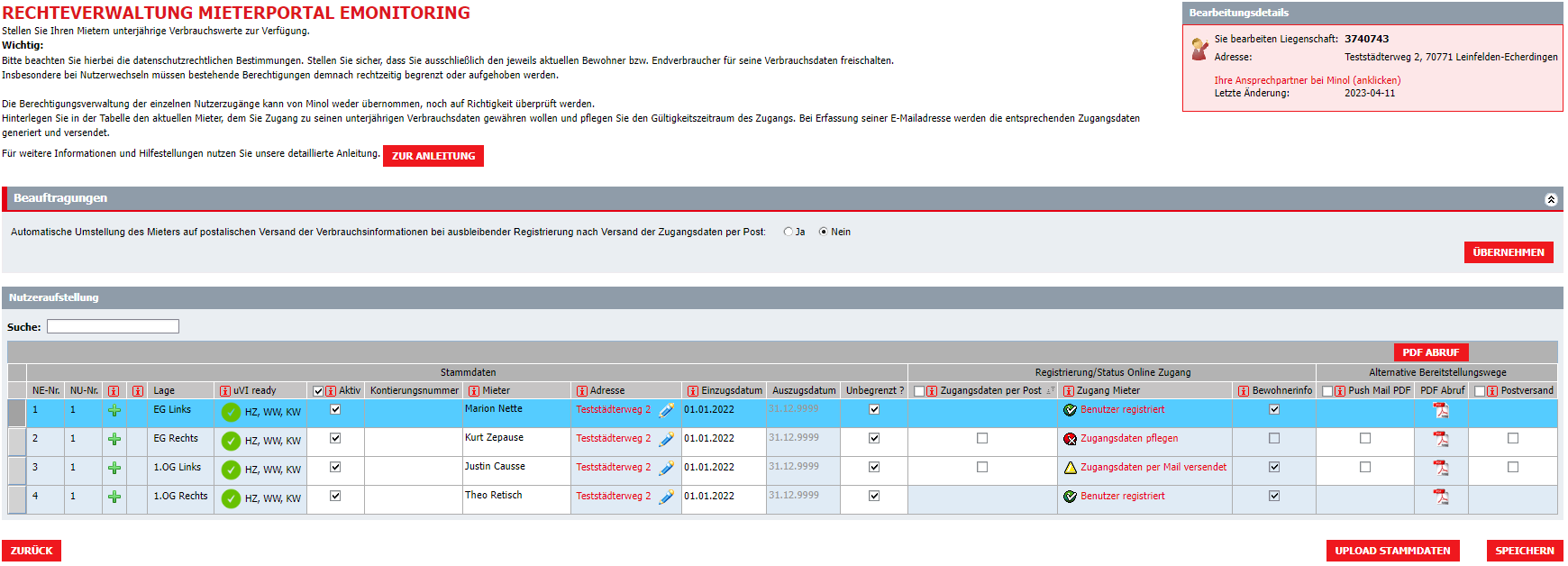Collapse the Beauftragungen section

click(x=1551, y=199)
